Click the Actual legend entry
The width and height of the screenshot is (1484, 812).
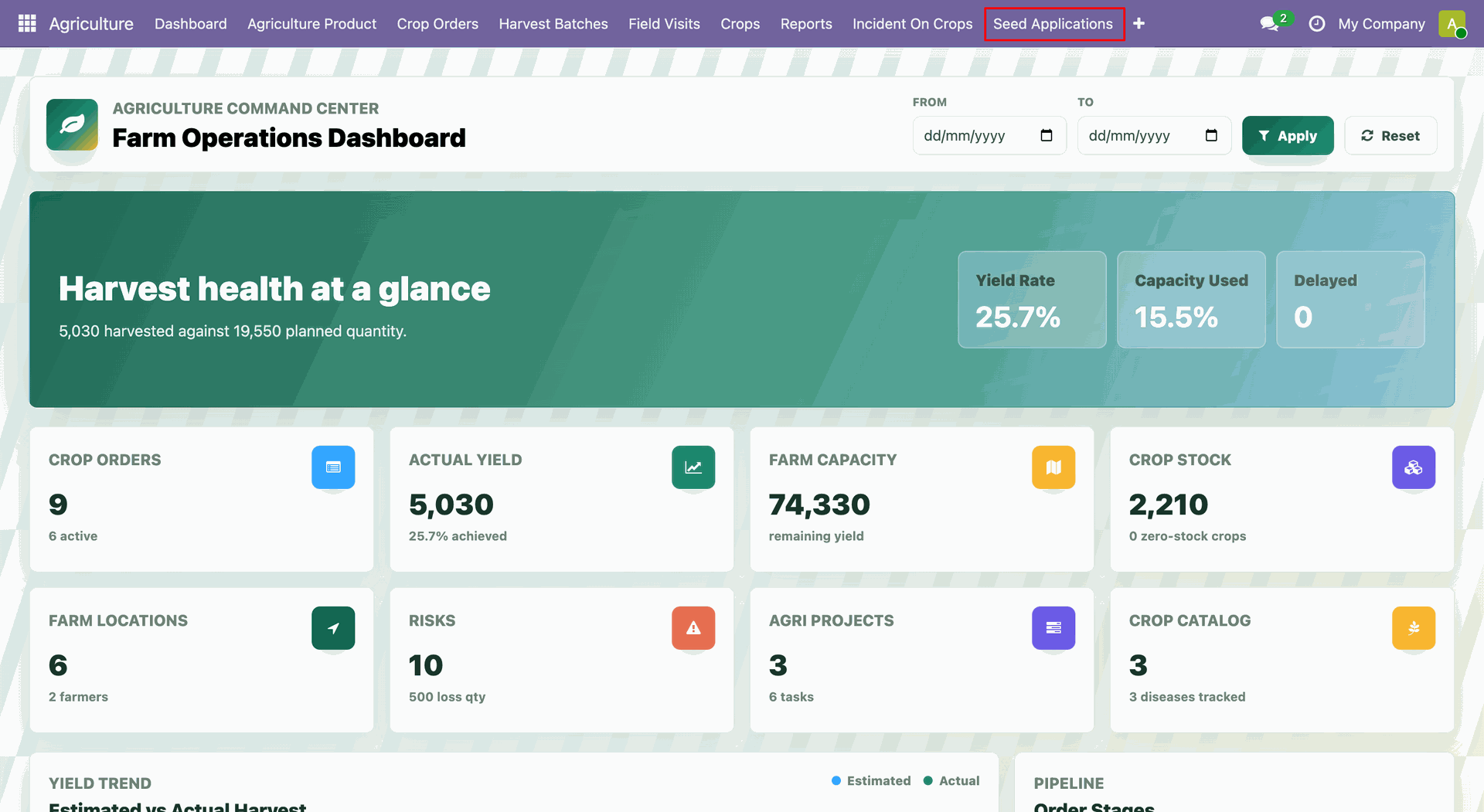(x=951, y=781)
